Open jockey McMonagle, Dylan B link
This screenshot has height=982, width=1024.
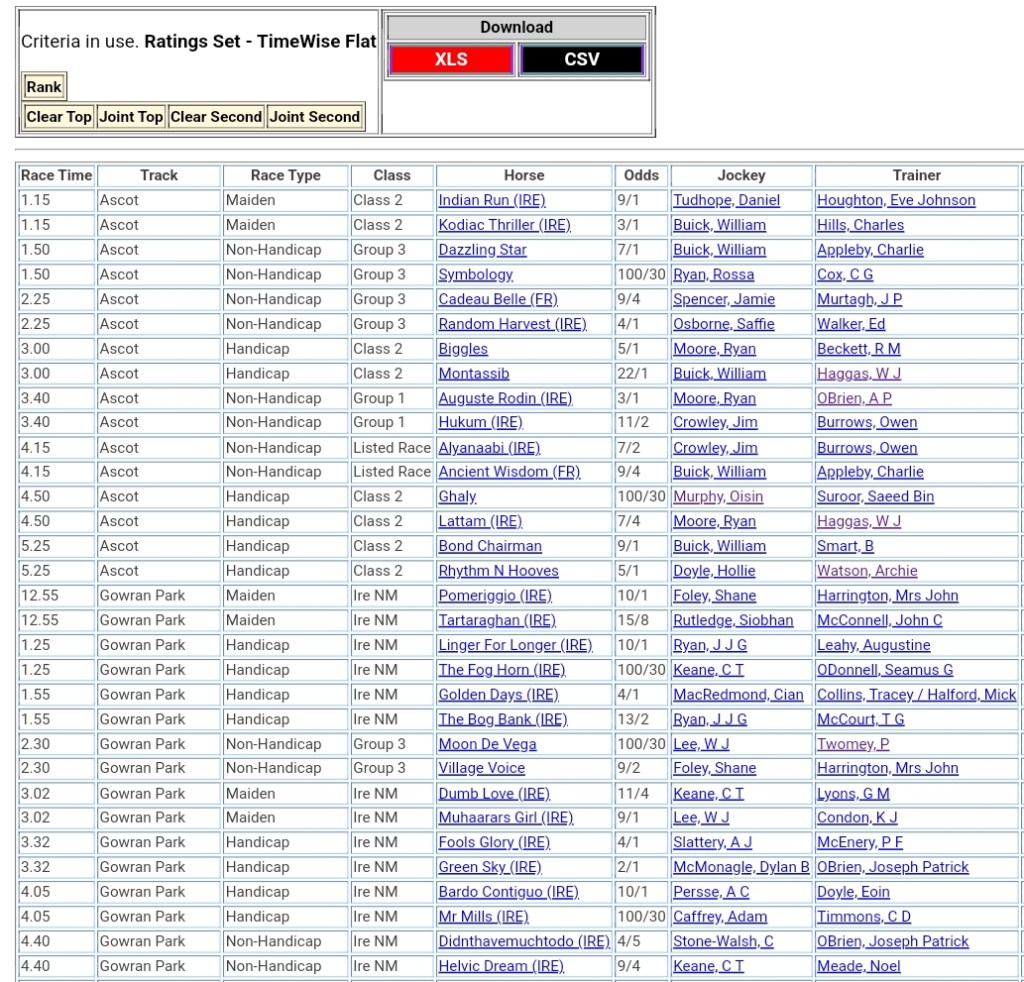(x=741, y=868)
